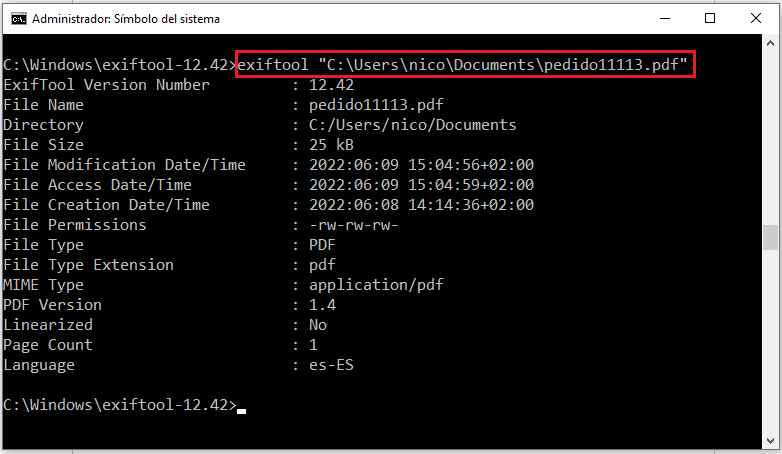
Task: Click the value pdf in File Type Extension row
Action: [x=322, y=265]
